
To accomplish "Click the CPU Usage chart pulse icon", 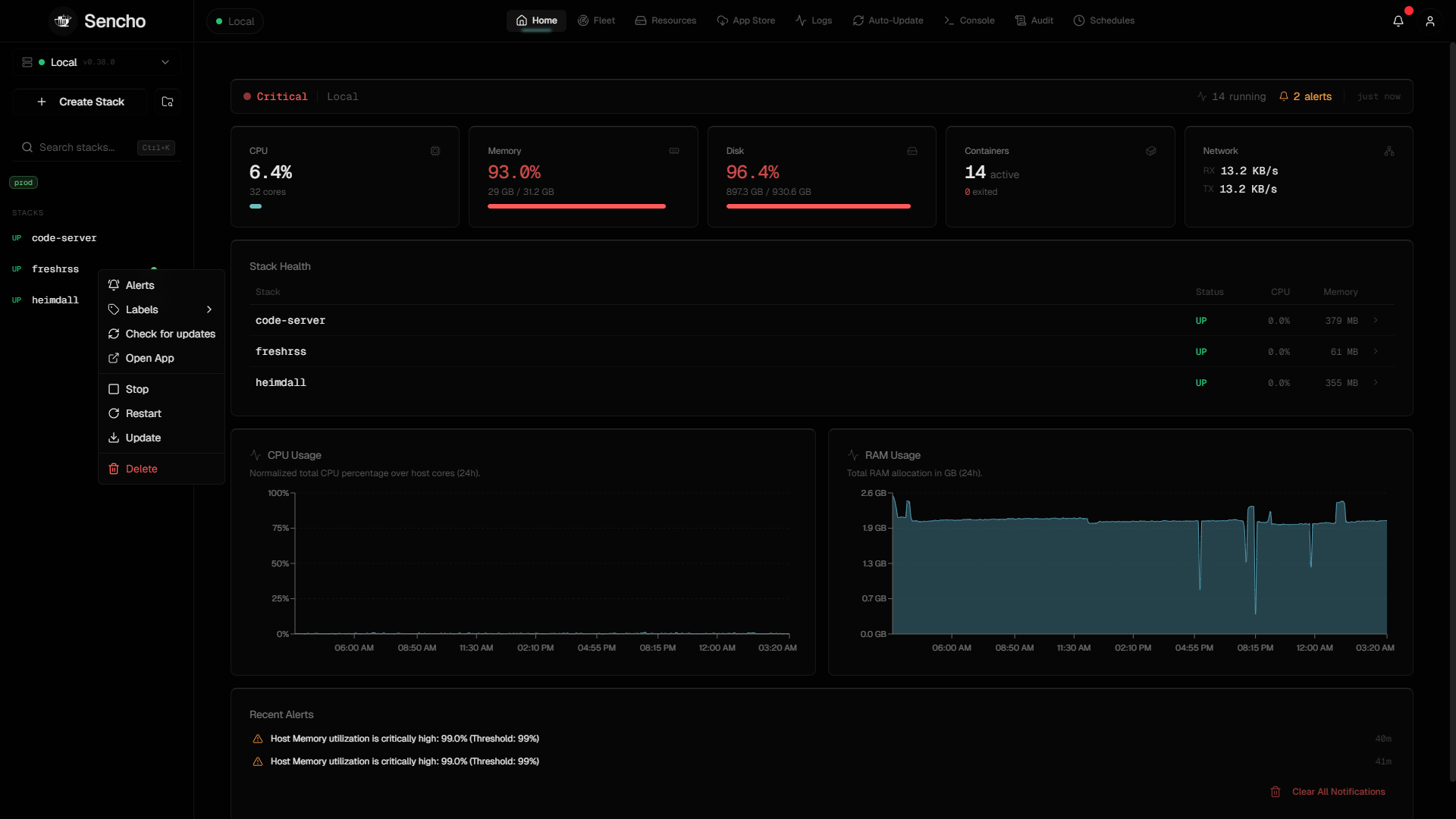I will 256,455.
